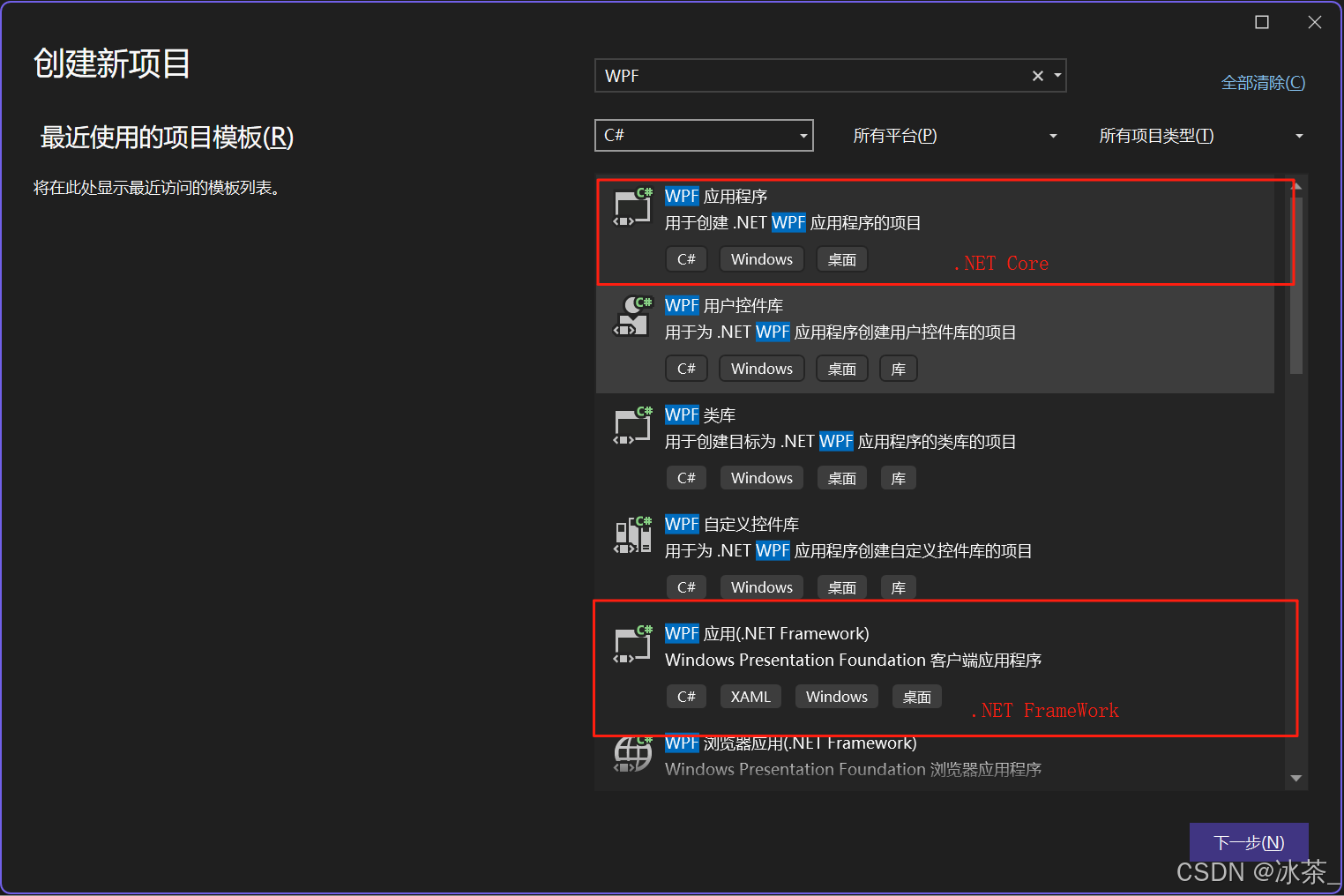The width and height of the screenshot is (1344, 896).
Task: Click the 将在此处显示最近访问的模板列表 message
Action: point(157,188)
